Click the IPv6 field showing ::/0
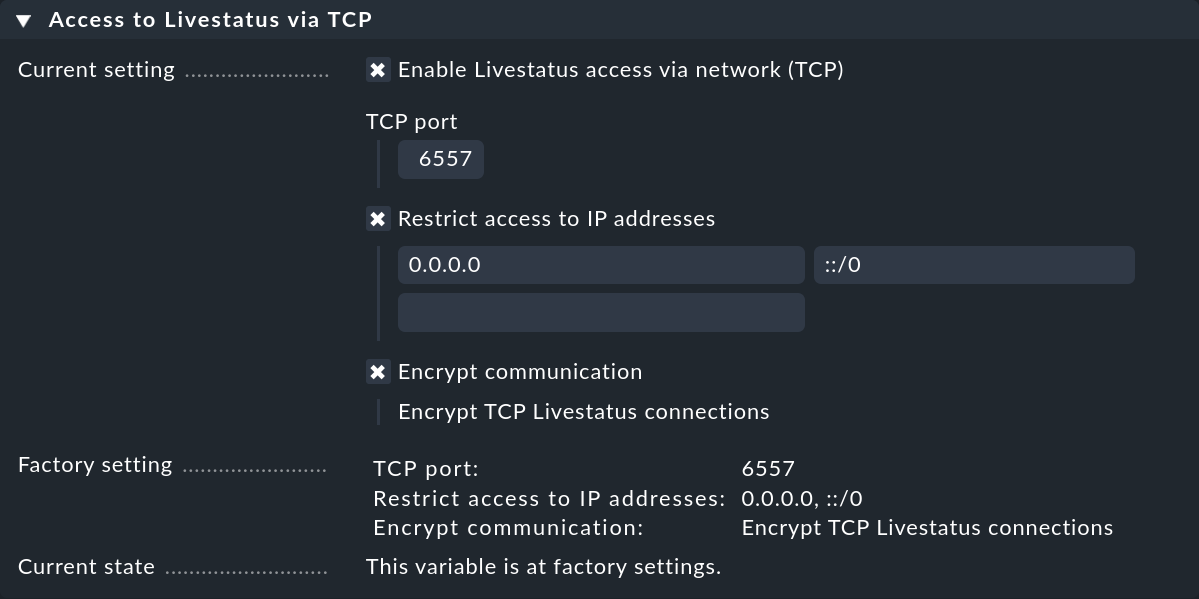 (973, 264)
